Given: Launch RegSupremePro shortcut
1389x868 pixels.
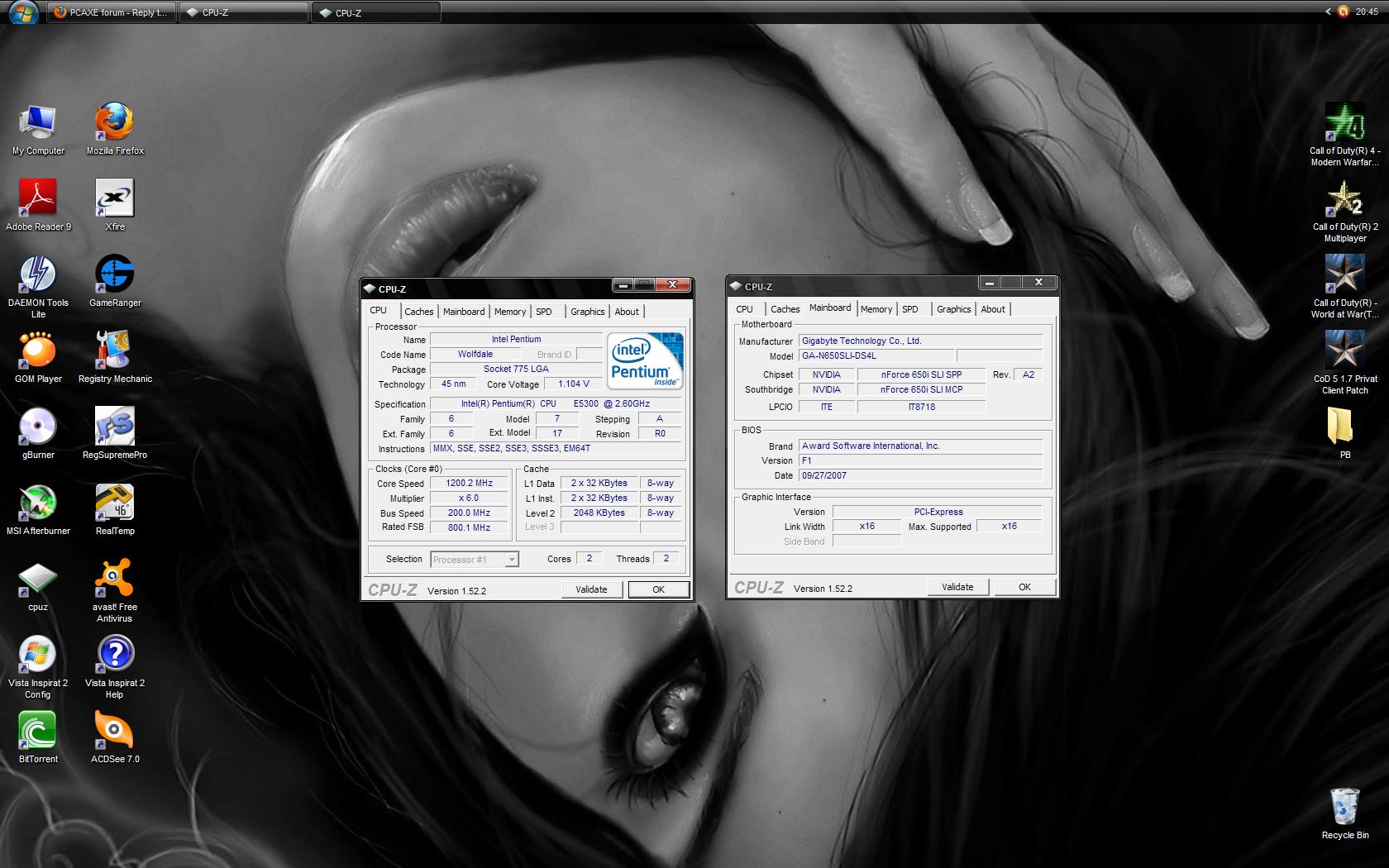Looking at the screenshot, I should tap(115, 435).
